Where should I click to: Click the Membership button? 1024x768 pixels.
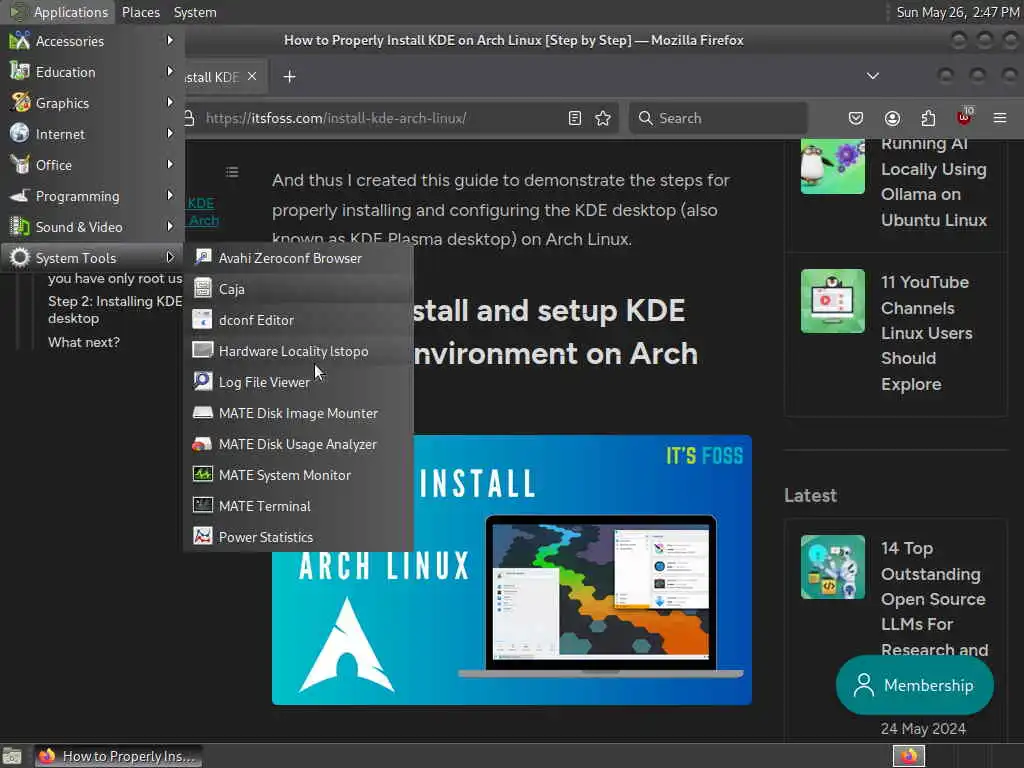point(914,685)
